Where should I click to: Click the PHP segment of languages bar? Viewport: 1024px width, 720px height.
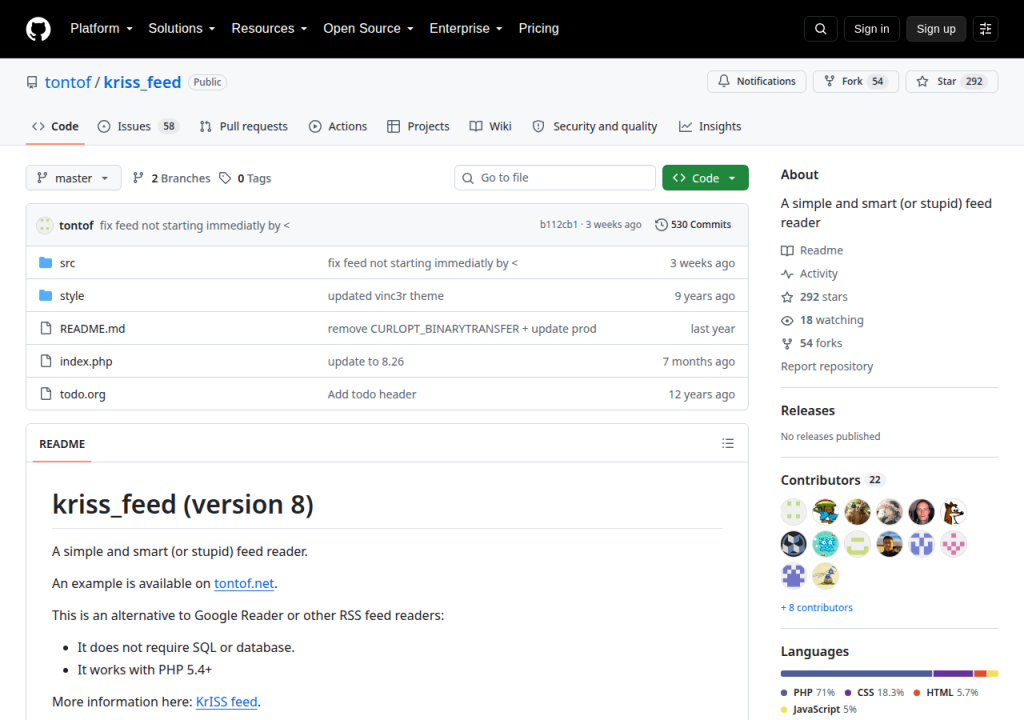(x=856, y=674)
